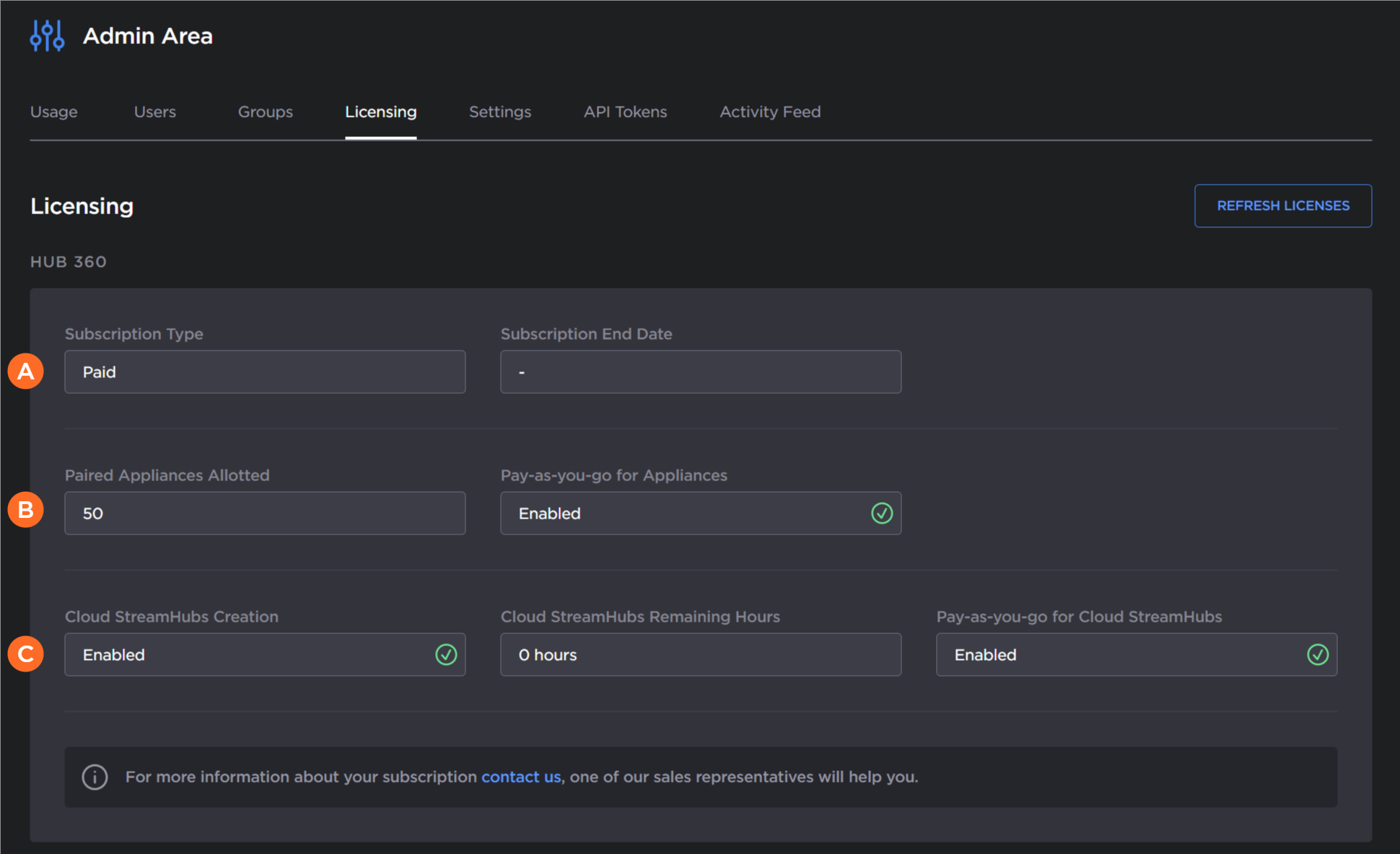Select the API Tokens tab
The height and width of the screenshot is (854, 1400).
click(626, 112)
